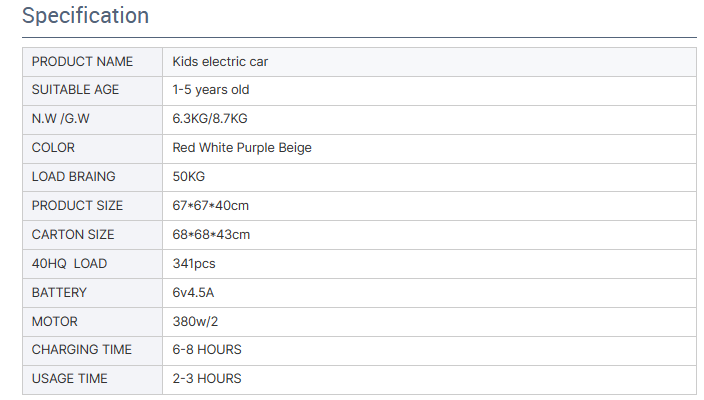
Task: Click the 6-8 HOURS charging time value
Action: 207,350
